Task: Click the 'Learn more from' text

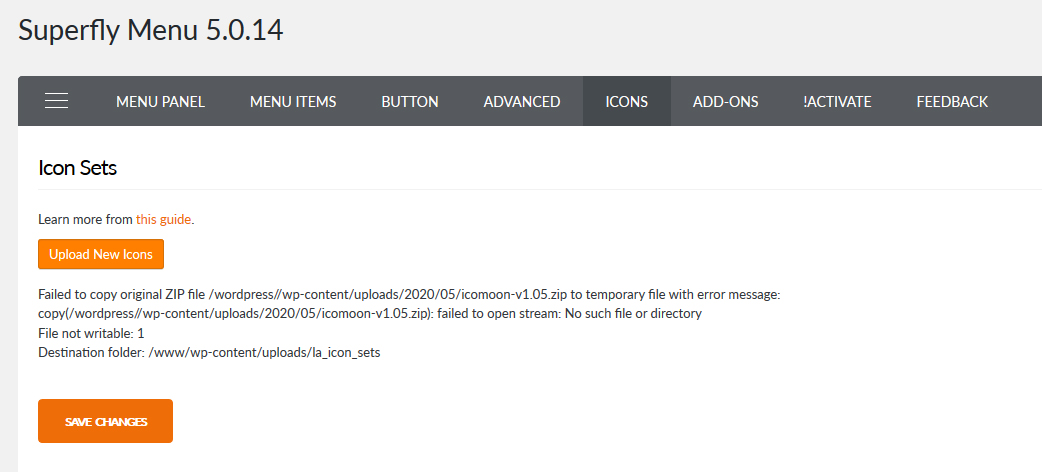Action: tap(86, 219)
